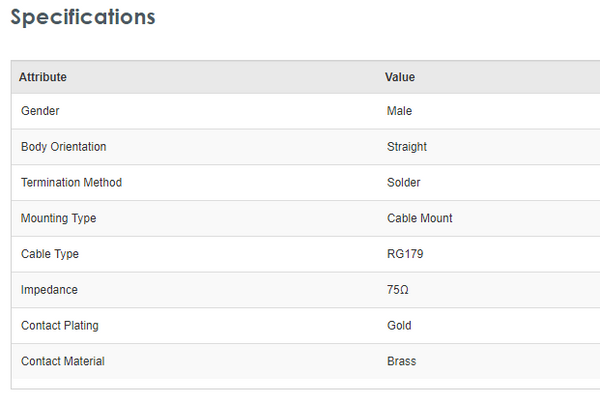Click the Solder value text
Screen dimensions: 600x403
[x=403, y=183]
